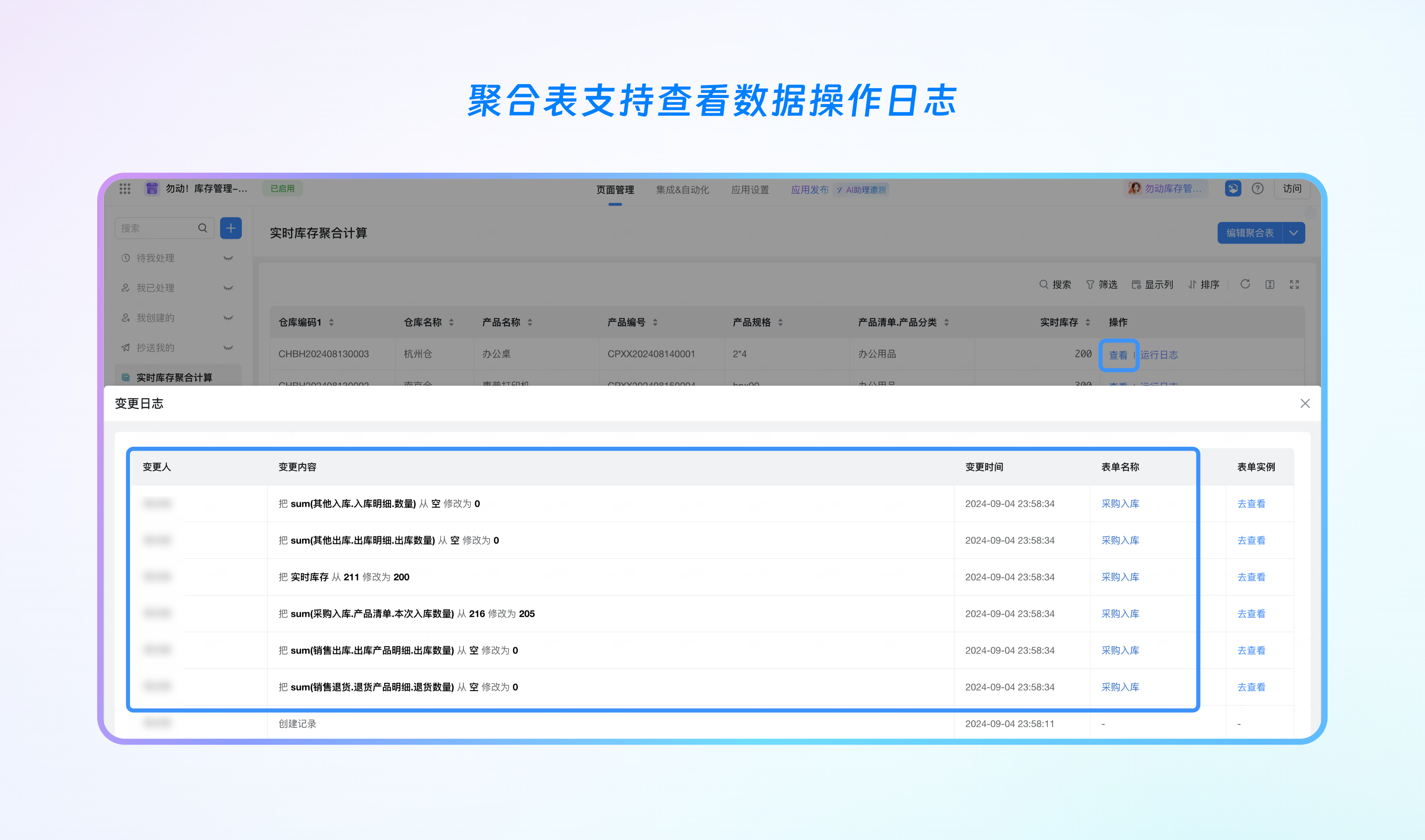
Task: Click the 创建记录 log entry text
Action: (x=297, y=724)
